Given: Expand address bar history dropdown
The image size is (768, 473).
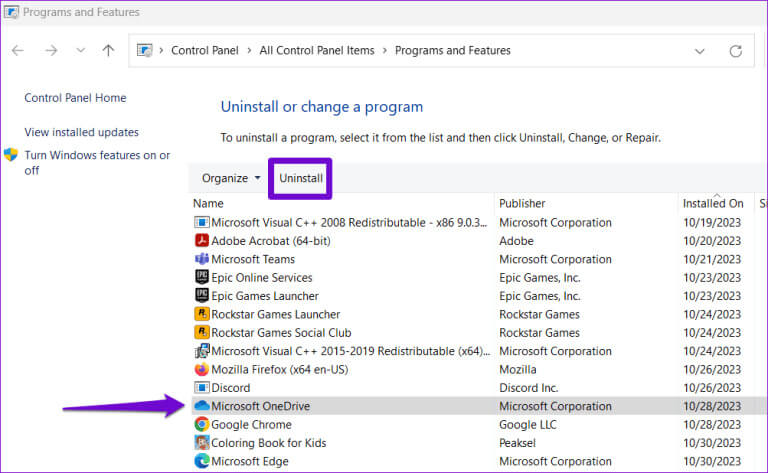Looking at the screenshot, I should click(x=699, y=51).
